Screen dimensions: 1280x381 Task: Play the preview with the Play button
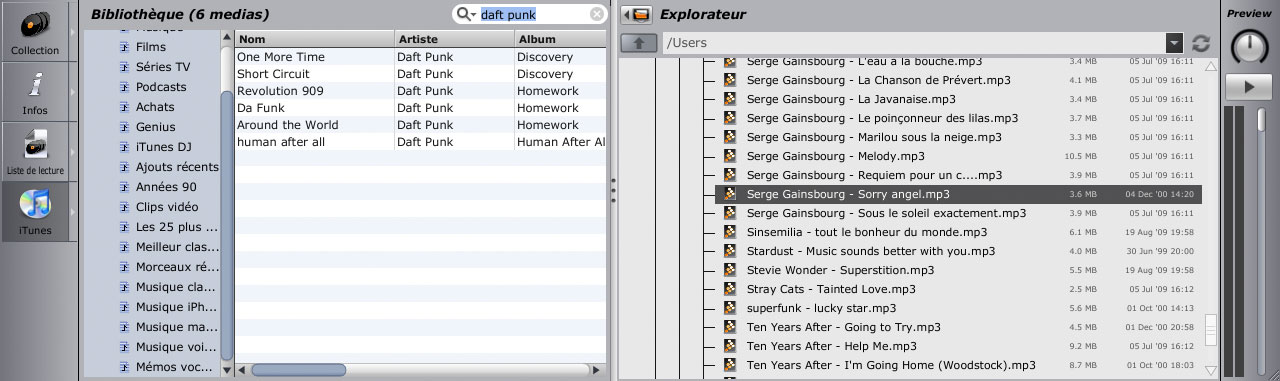[x=1249, y=87]
